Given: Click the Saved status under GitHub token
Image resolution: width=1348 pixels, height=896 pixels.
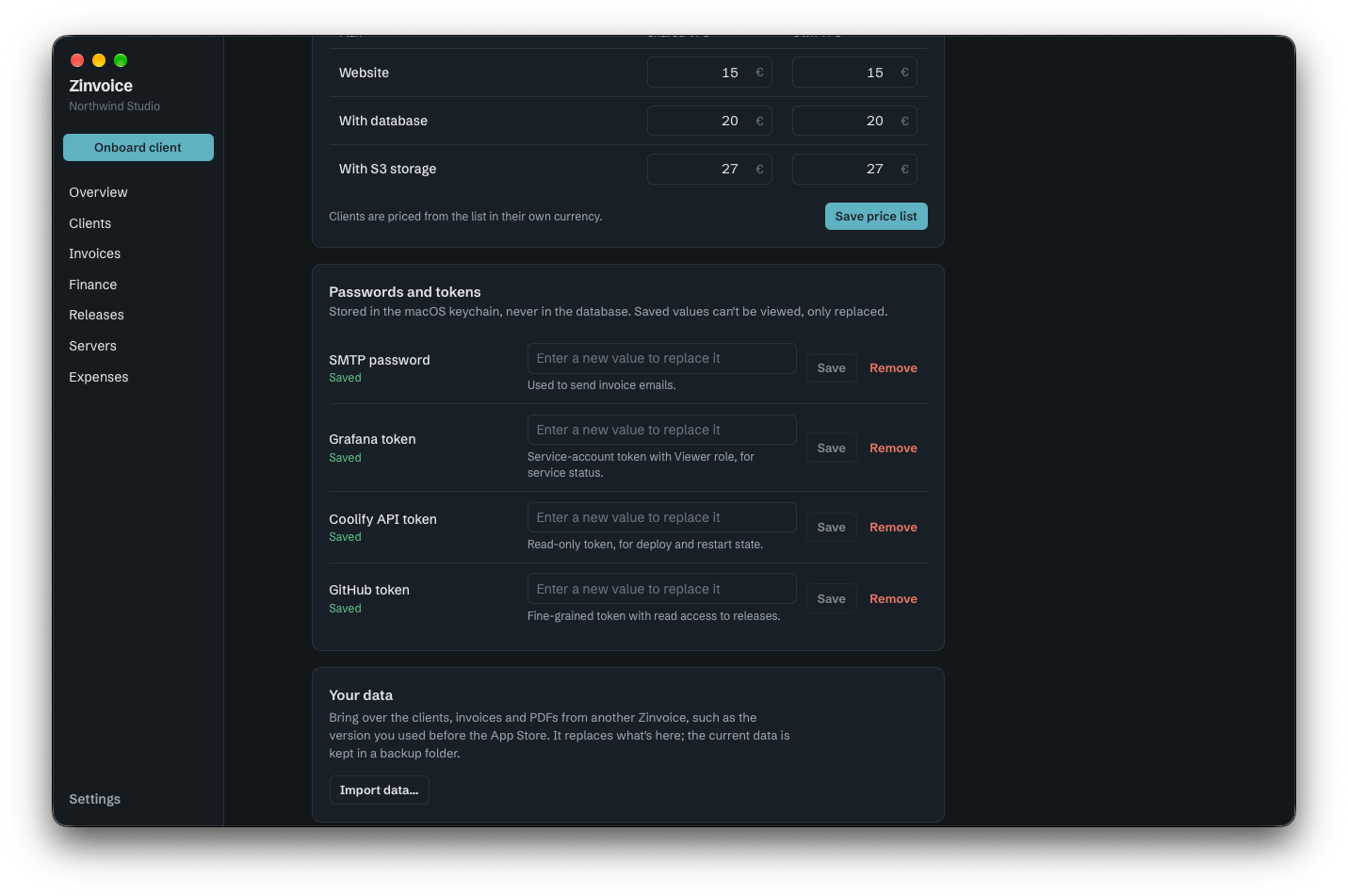Looking at the screenshot, I should [345, 609].
